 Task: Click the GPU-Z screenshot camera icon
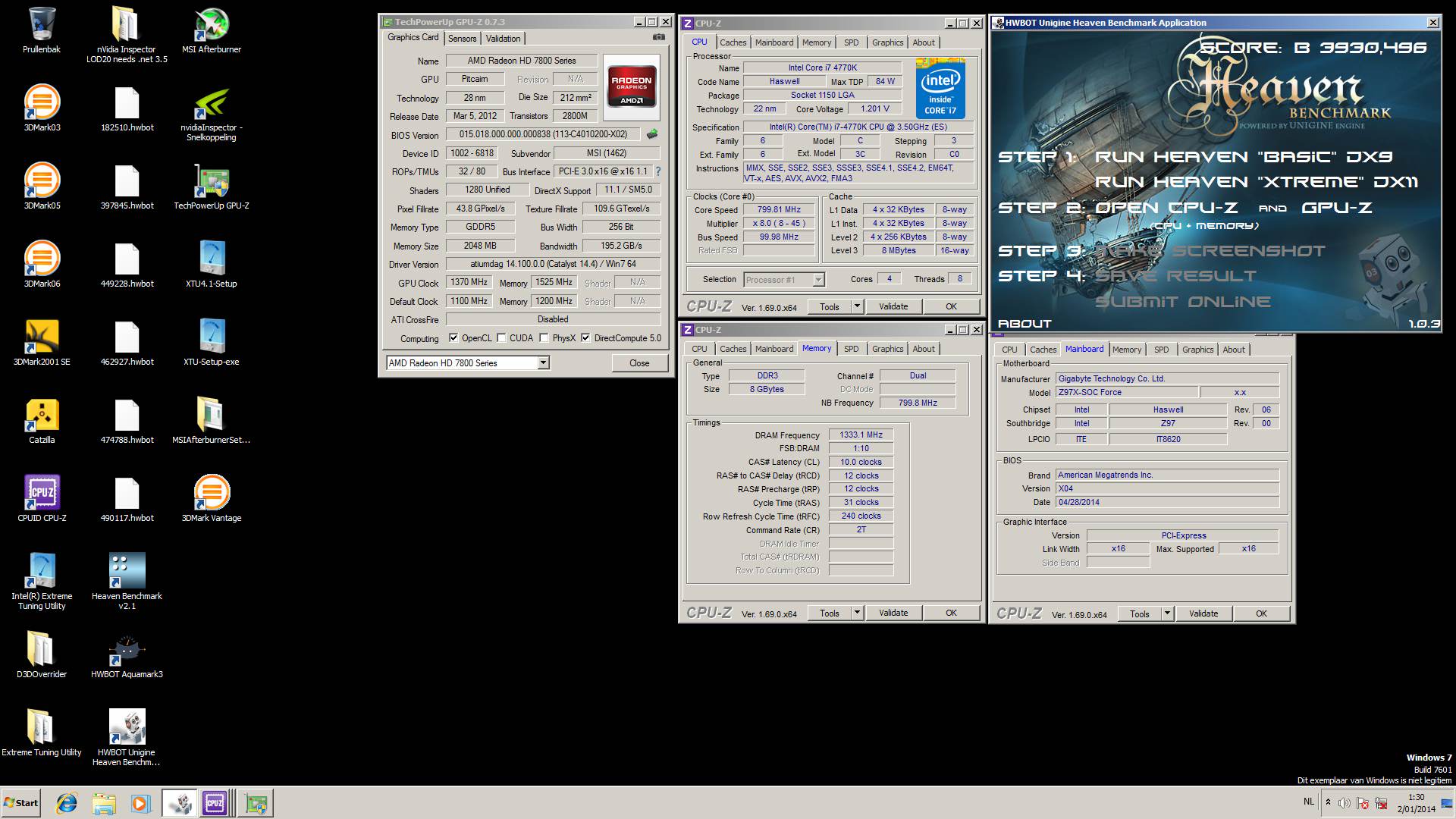click(x=659, y=37)
